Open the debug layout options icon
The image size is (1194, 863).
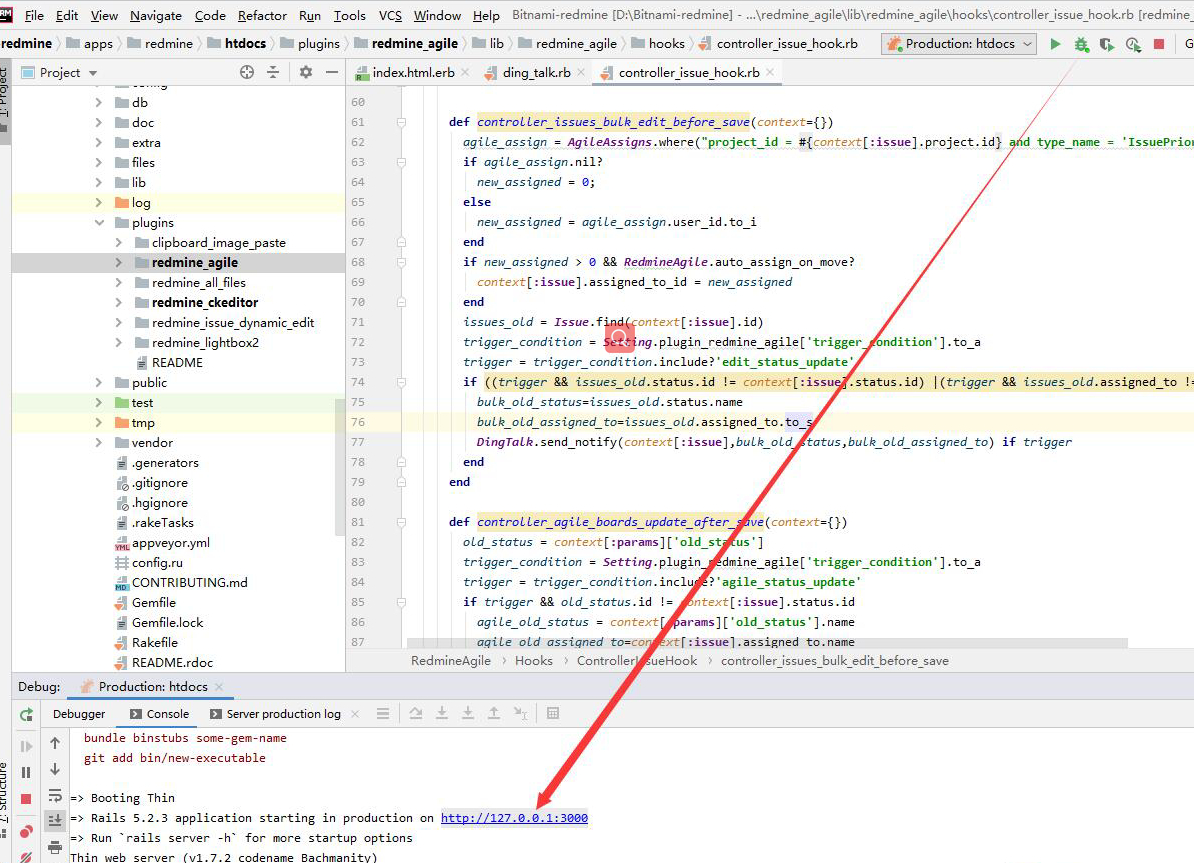pyautogui.click(x=382, y=714)
